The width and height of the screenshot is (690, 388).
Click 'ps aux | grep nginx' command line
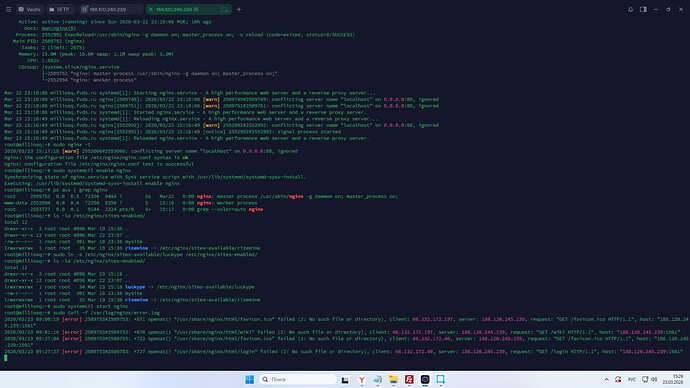coord(56,190)
